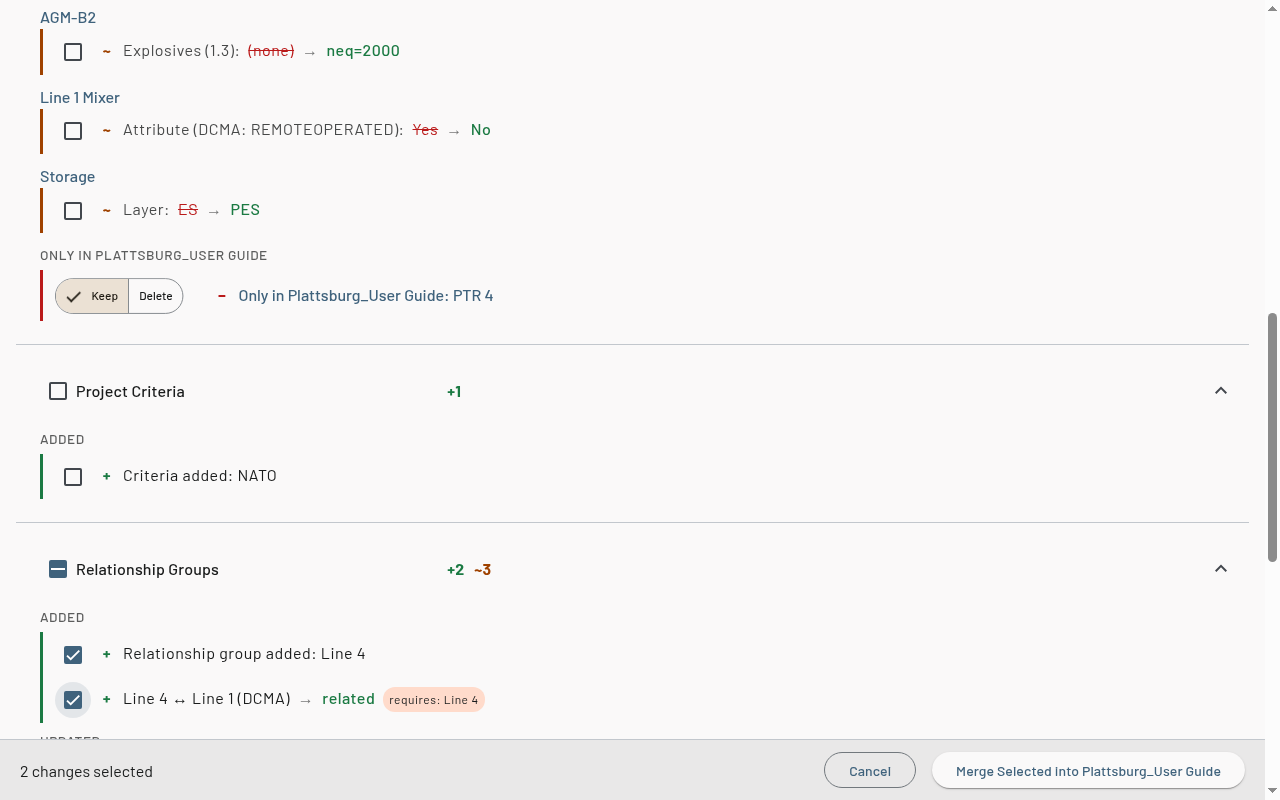
Task: Check the REMOTEOPERATED attribute change checkbox
Action: [73, 130]
